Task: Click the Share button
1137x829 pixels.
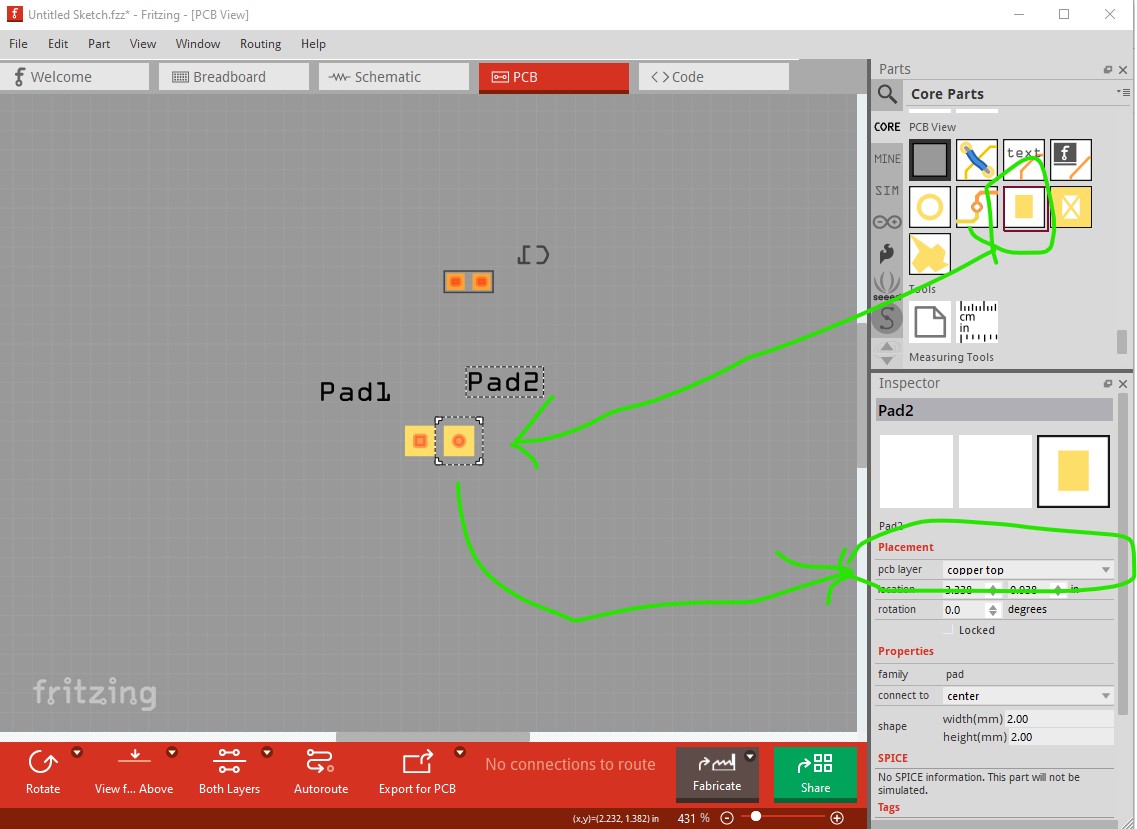Action: click(x=815, y=774)
